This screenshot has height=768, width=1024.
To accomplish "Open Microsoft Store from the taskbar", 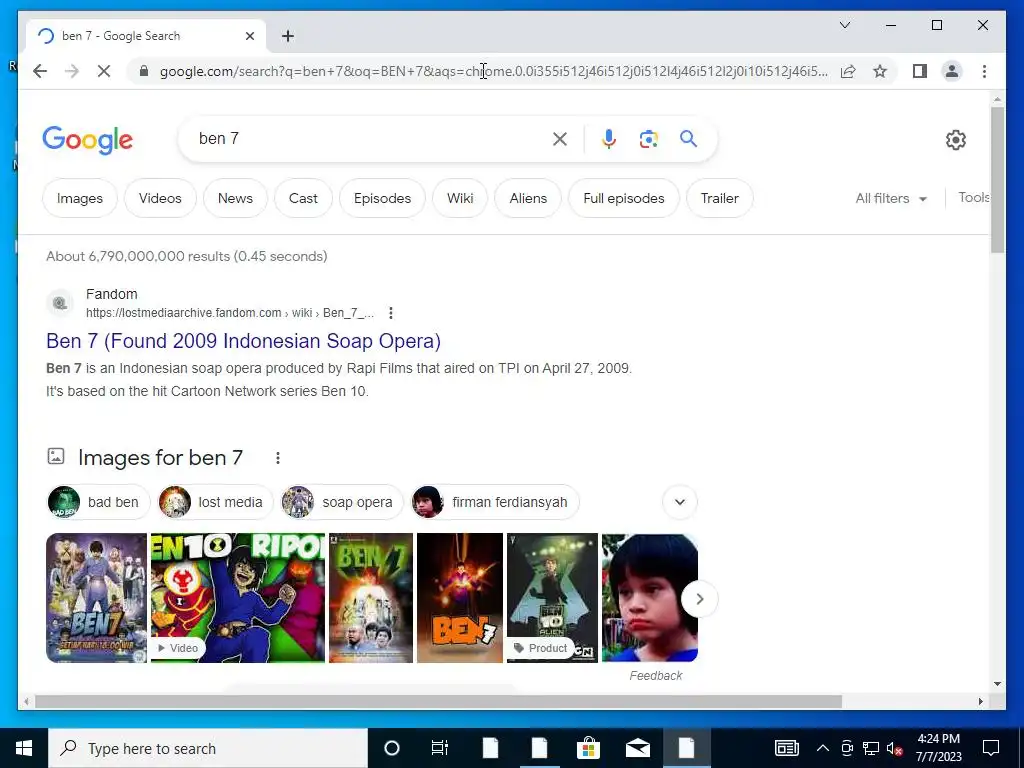I will pyautogui.click(x=588, y=748).
